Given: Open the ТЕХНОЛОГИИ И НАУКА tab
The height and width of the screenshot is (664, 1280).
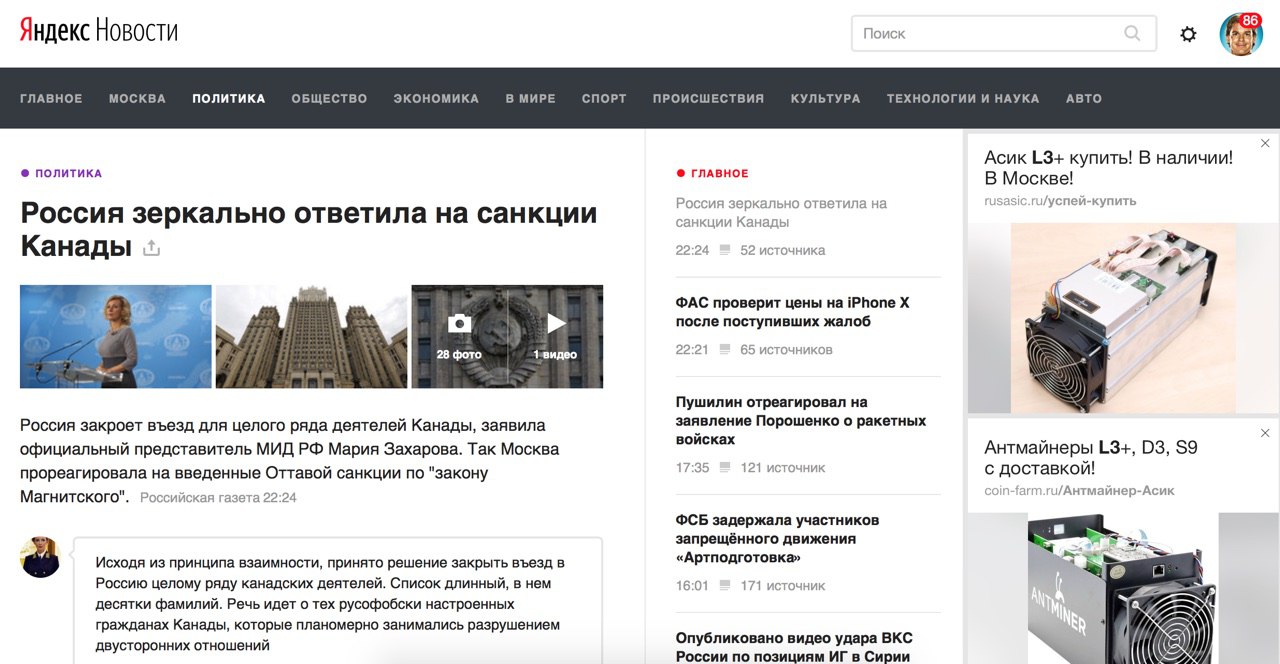Looking at the screenshot, I should [963, 98].
